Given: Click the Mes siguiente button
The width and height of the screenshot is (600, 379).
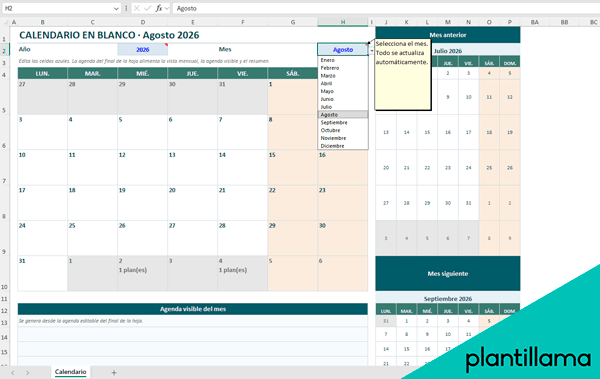Looking at the screenshot, I should click(448, 274).
